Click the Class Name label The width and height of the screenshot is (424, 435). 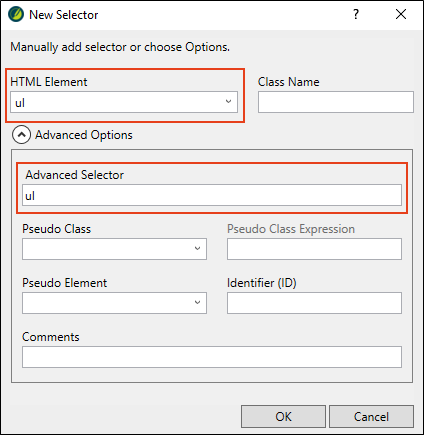click(x=289, y=82)
